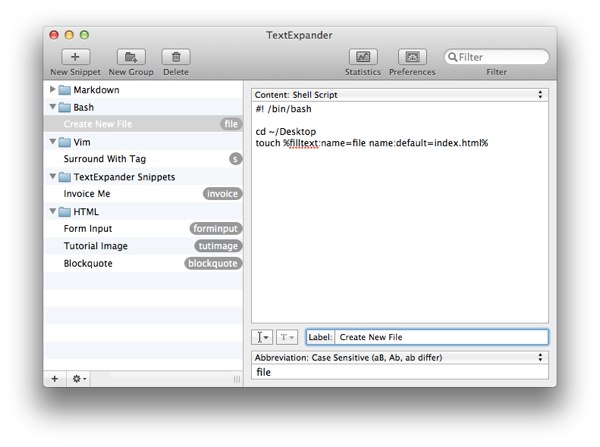600x447 pixels.
Task: Open the cursor insert popup button
Action: click(x=262, y=337)
